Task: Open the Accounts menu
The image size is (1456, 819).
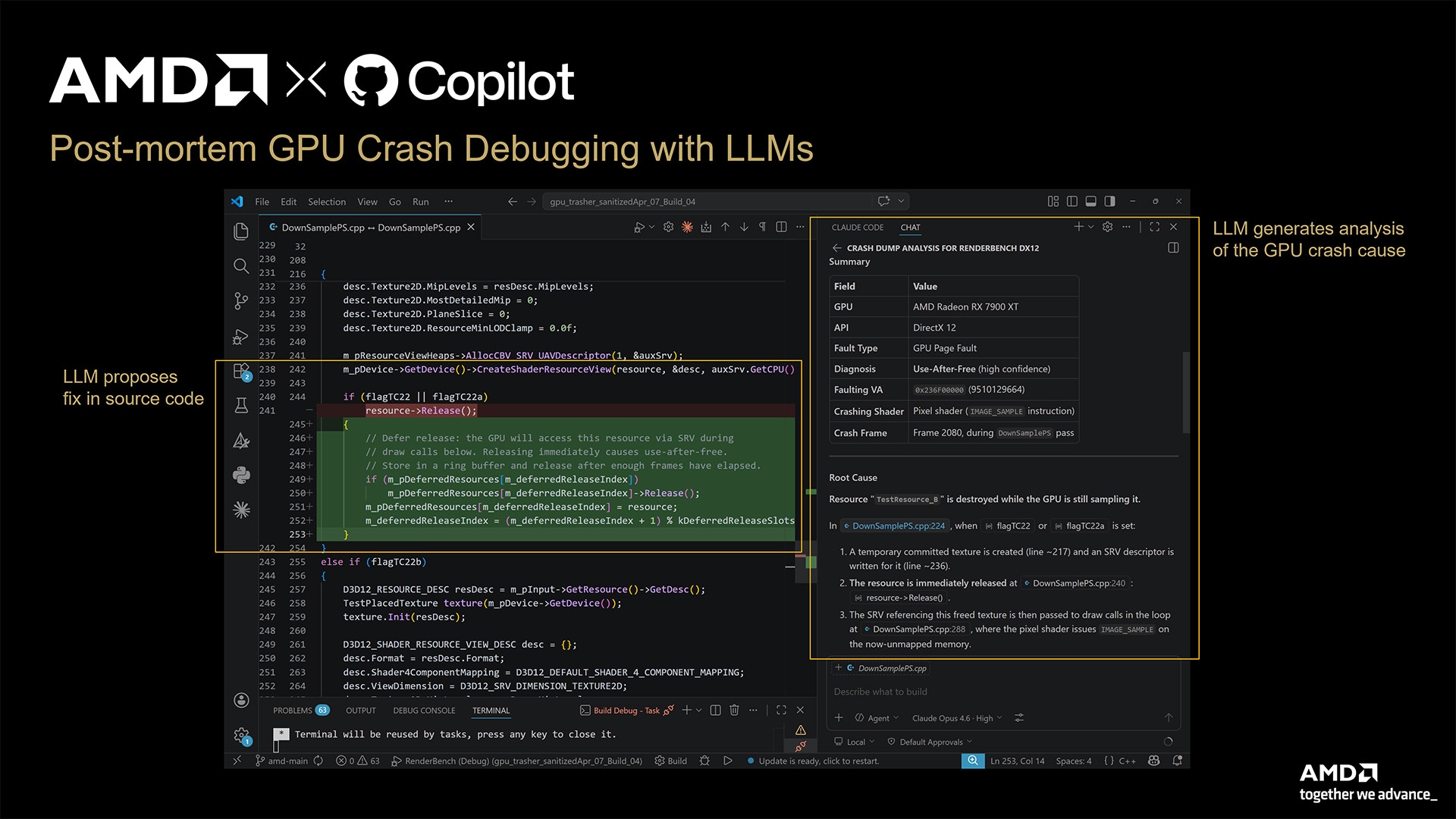Action: 241,700
